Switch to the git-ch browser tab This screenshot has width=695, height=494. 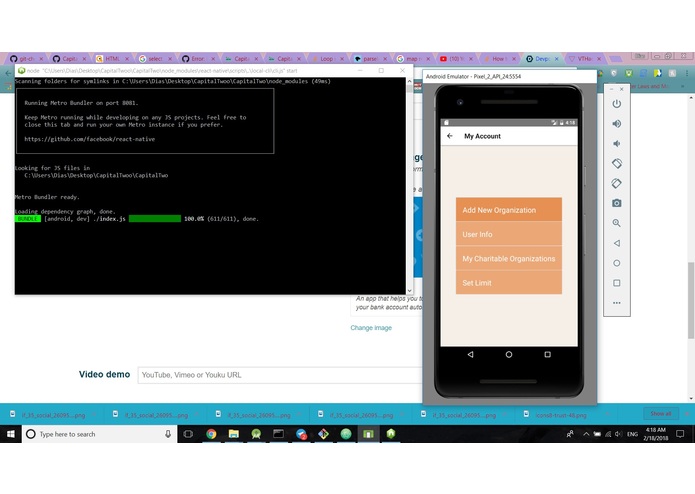coord(27,58)
